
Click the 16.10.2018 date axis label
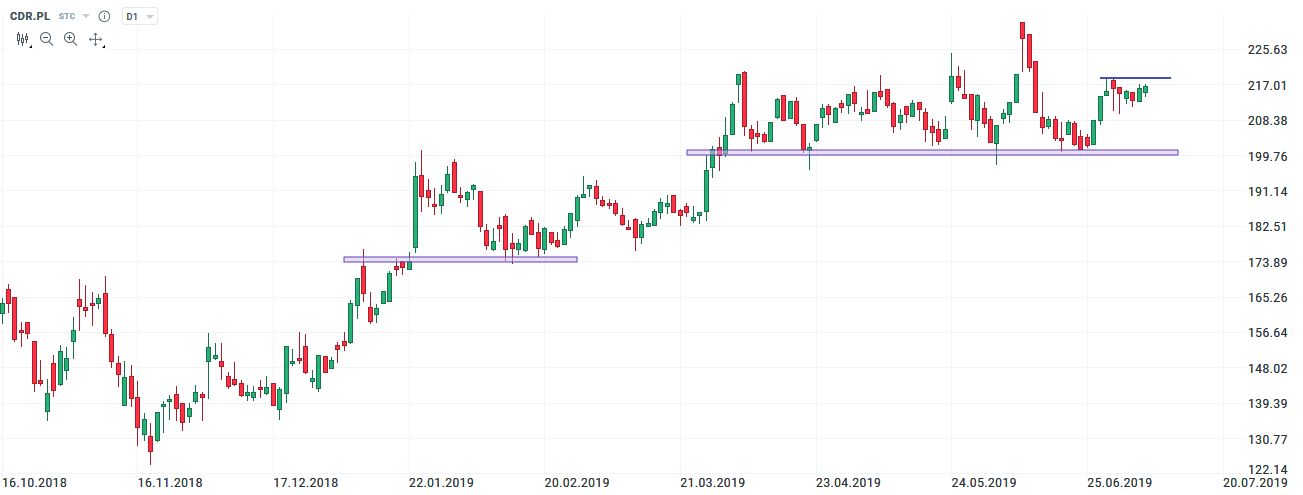pos(34,482)
